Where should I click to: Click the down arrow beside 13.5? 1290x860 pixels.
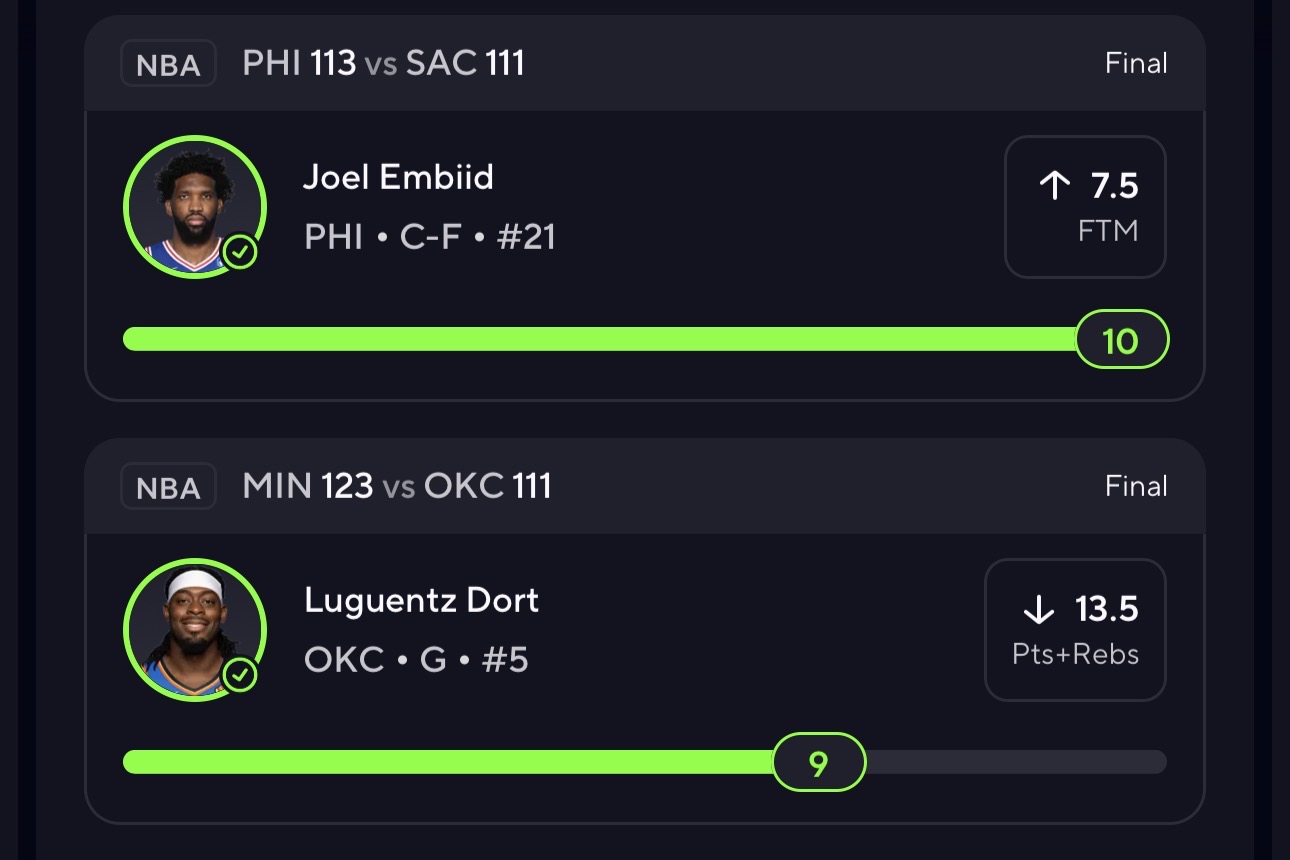coord(1039,608)
